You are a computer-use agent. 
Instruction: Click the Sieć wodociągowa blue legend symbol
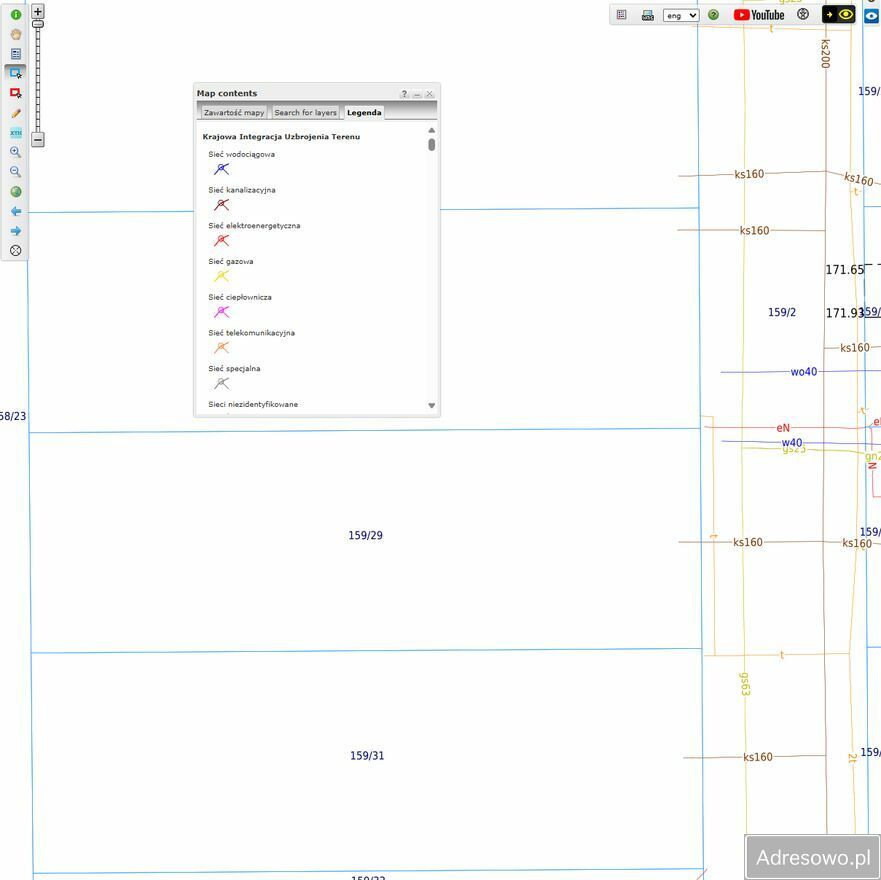tap(221, 169)
